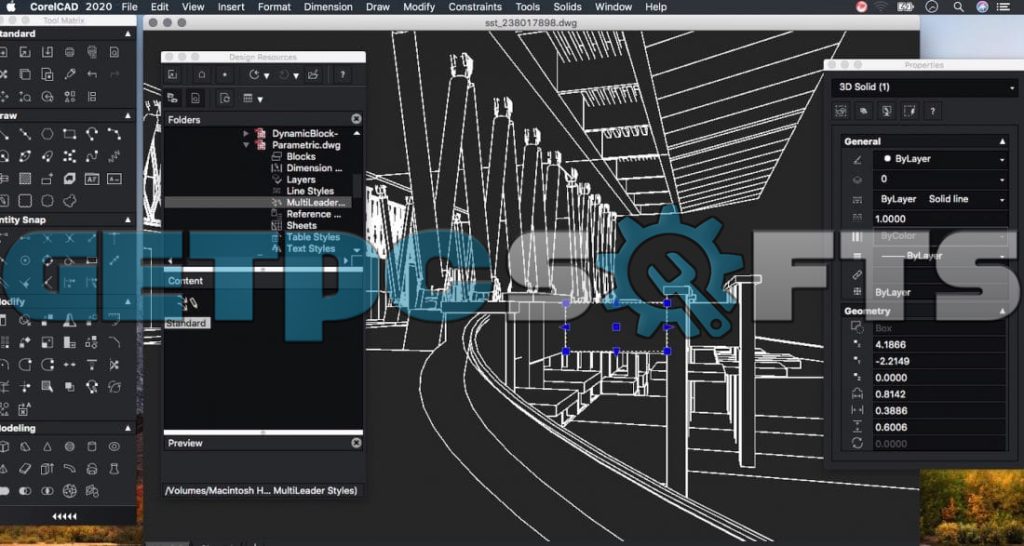Collapse the General properties group
Image resolution: width=1024 pixels, height=546 pixels.
tap(1002, 141)
